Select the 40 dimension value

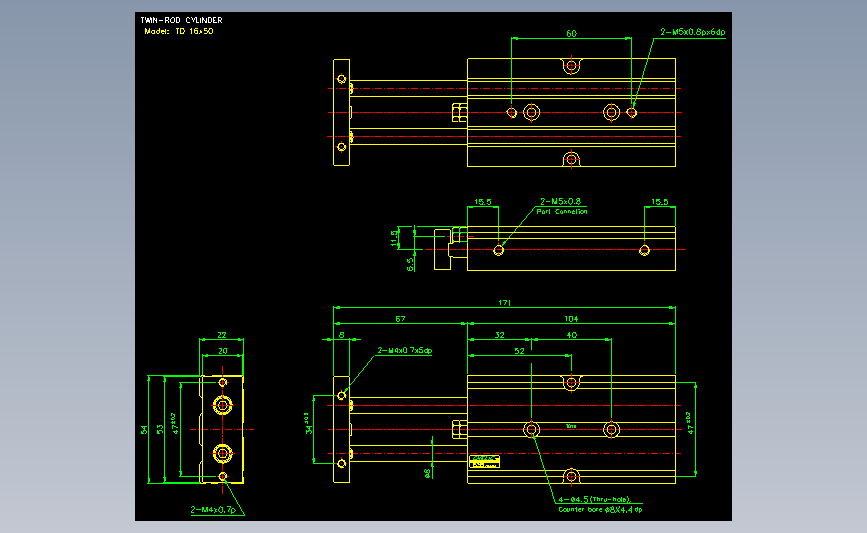click(572, 335)
